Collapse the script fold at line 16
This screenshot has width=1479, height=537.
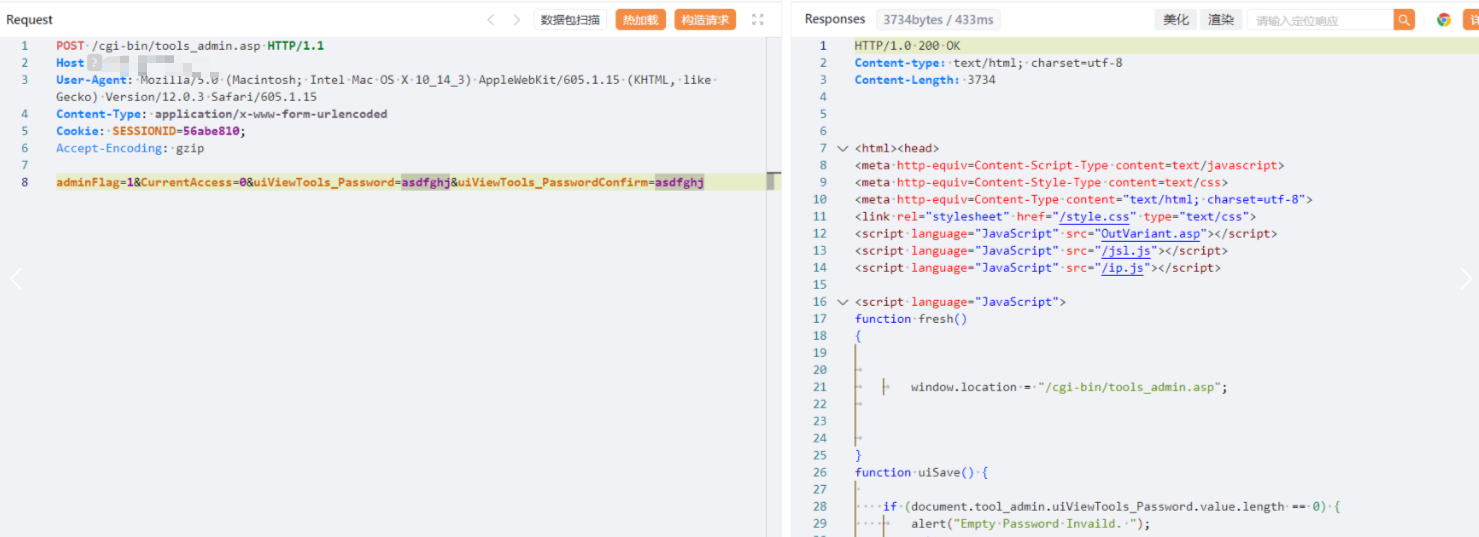click(842, 301)
